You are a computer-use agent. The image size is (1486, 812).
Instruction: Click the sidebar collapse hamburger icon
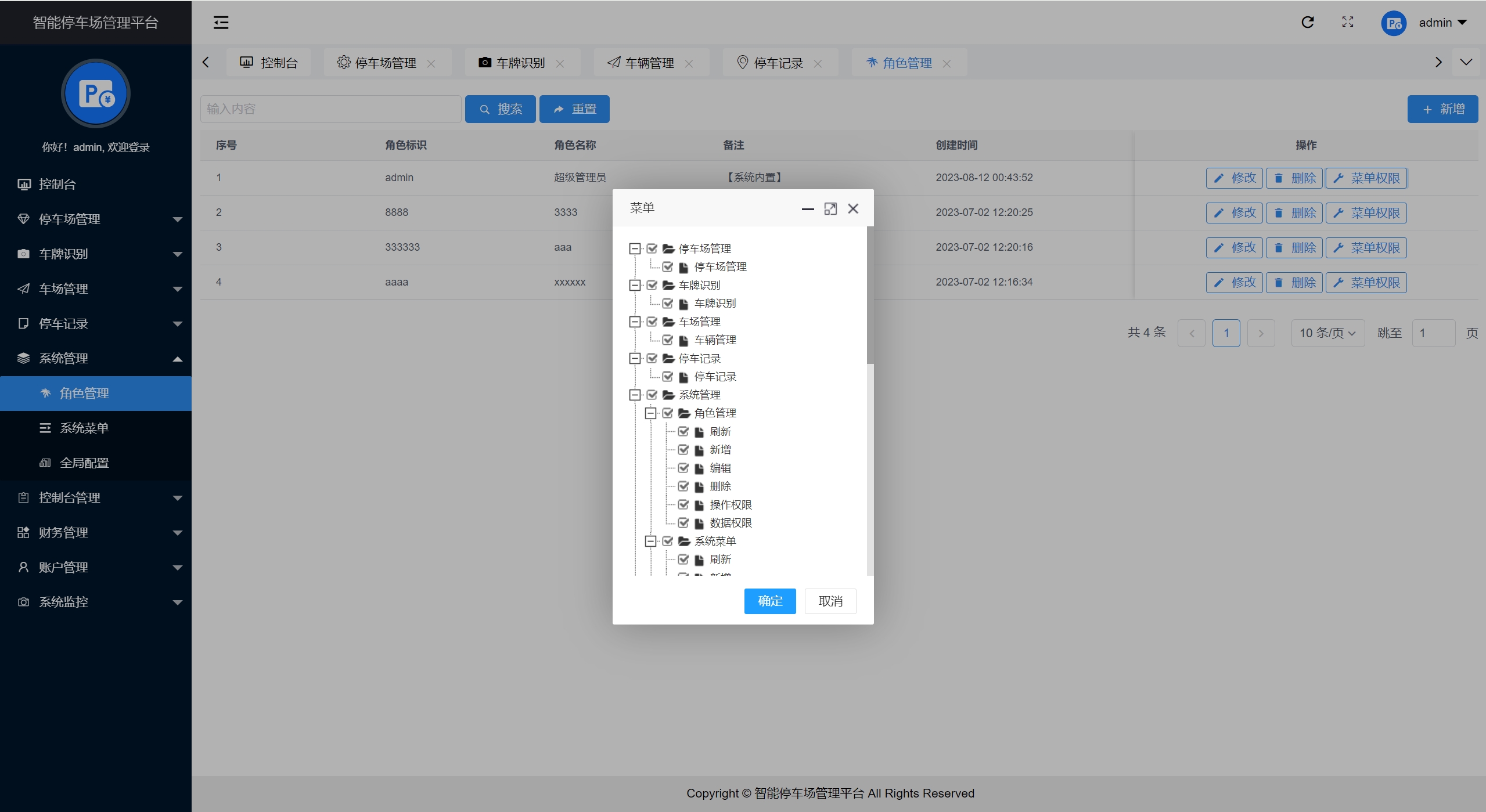click(221, 23)
